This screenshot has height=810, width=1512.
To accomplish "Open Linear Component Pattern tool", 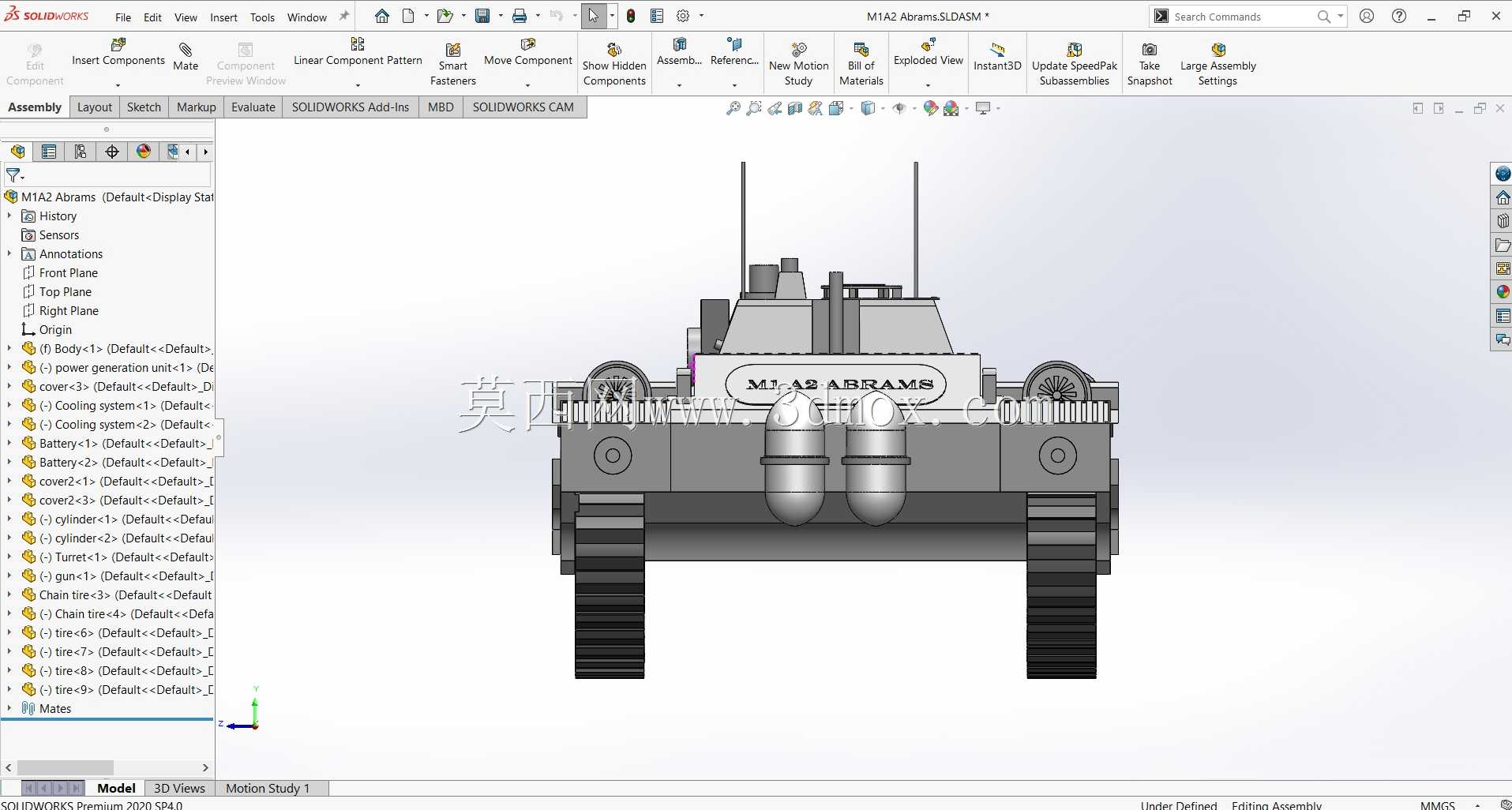I will pyautogui.click(x=358, y=52).
